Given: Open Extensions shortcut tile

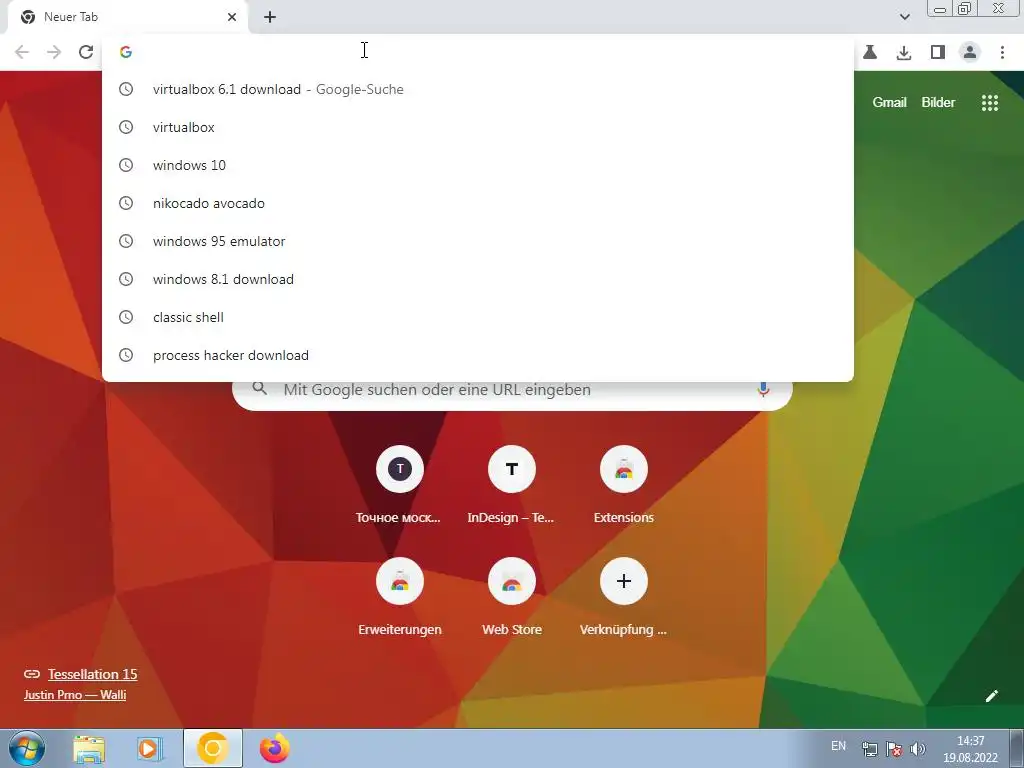Looking at the screenshot, I should [624, 485].
